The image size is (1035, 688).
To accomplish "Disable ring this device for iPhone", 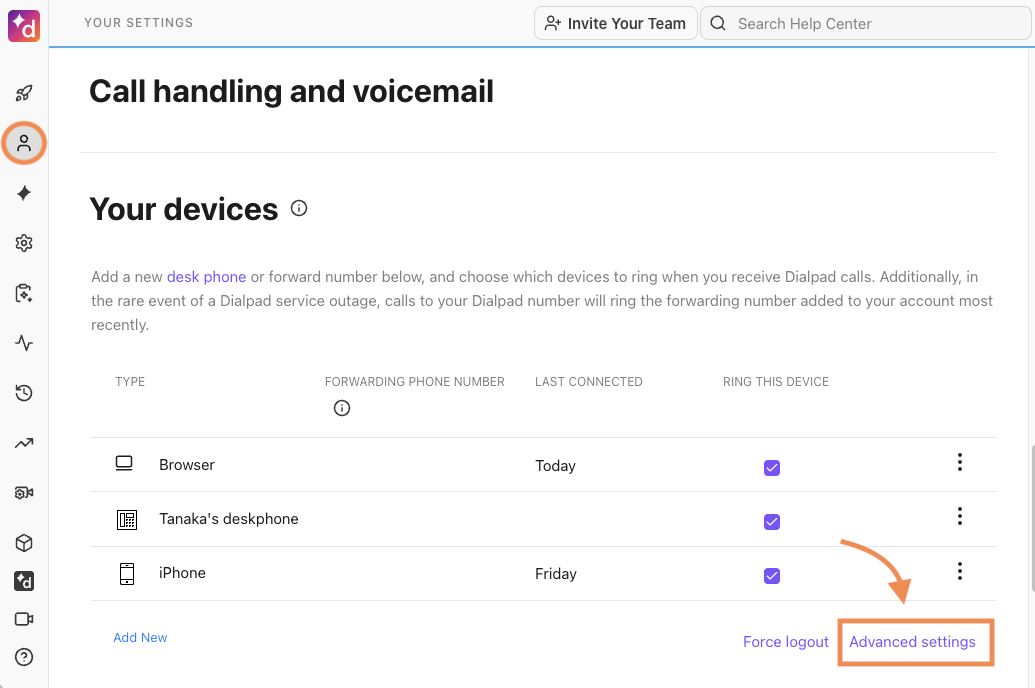I will pyautogui.click(x=771, y=576).
